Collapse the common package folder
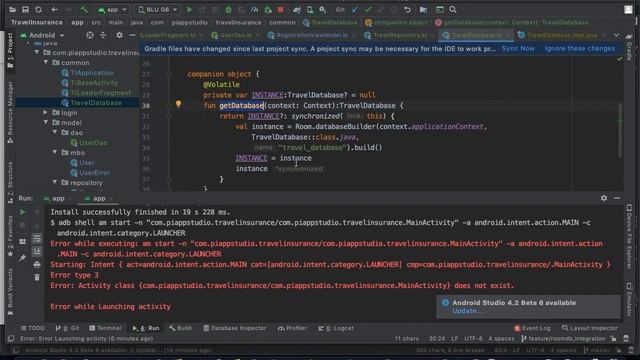Image resolution: width=640 pixels, height=360 pixels. tap(45, 62)
